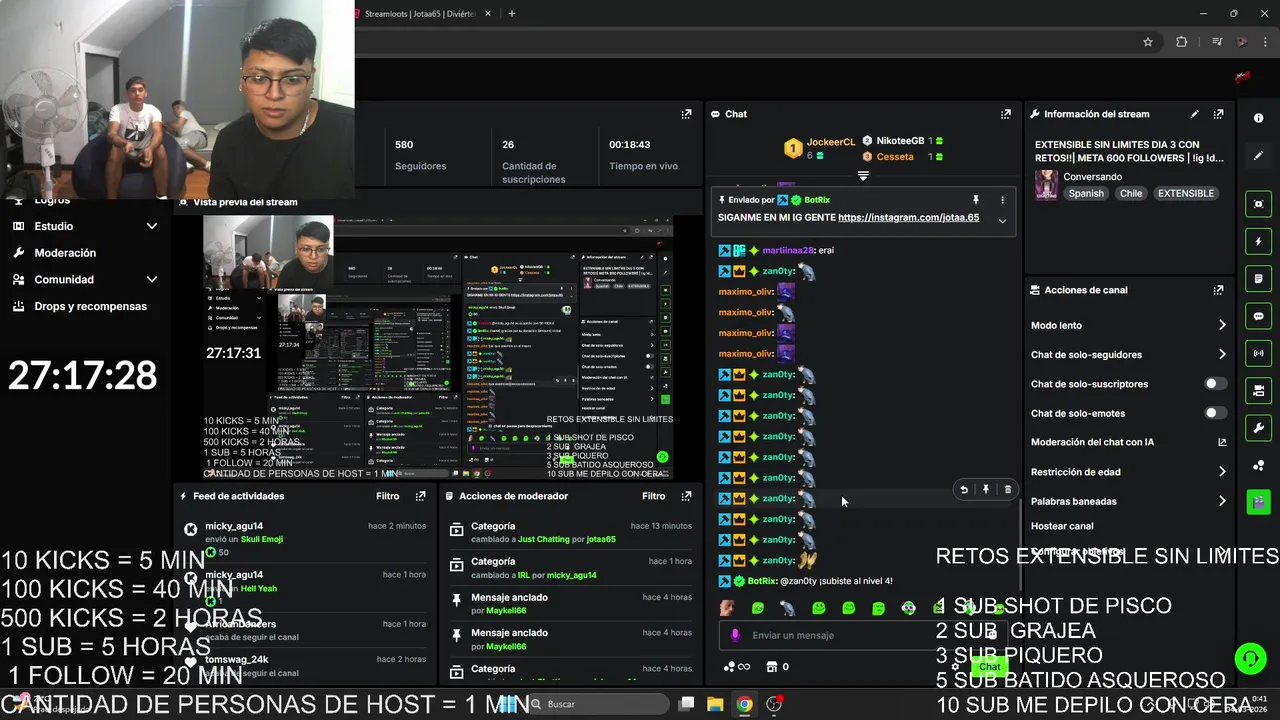Image resolution: width=1280 pixels, height=720 pixels.
Task: Expand Restricción de edad options
Action: [x=1221, y=472]
